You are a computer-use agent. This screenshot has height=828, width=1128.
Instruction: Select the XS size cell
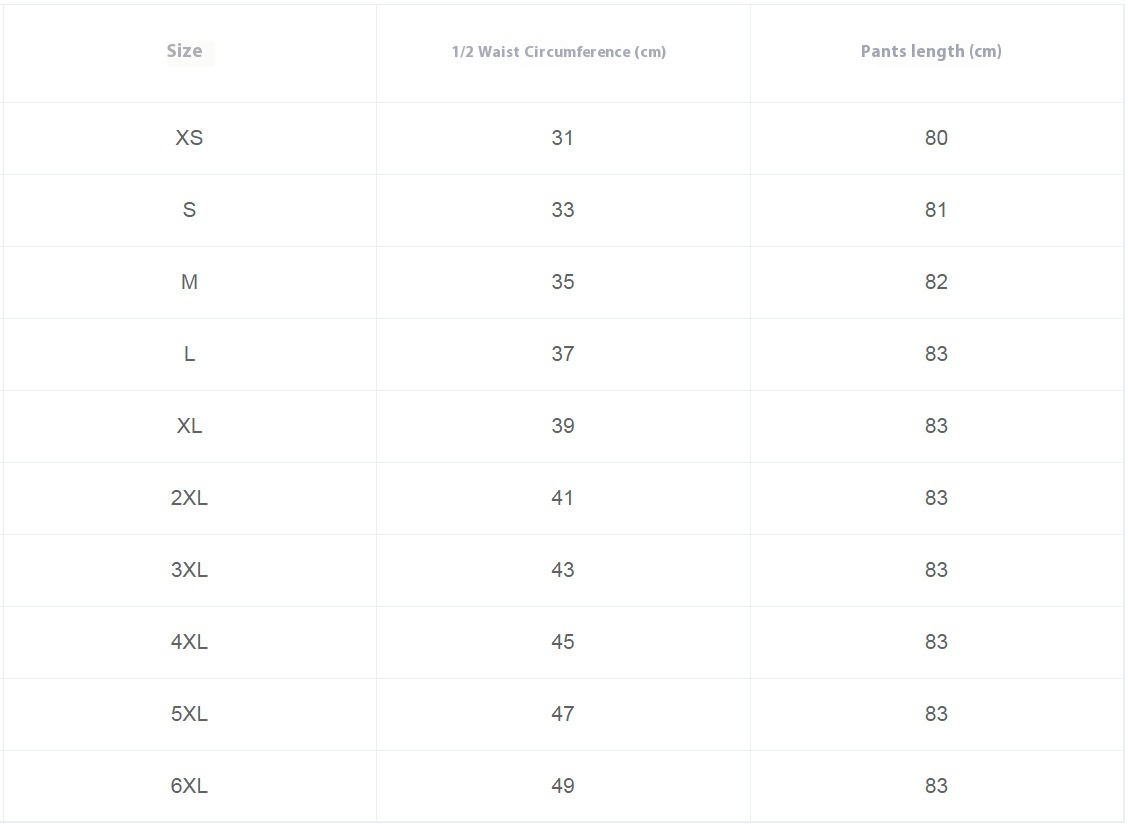tap(189, 138)
